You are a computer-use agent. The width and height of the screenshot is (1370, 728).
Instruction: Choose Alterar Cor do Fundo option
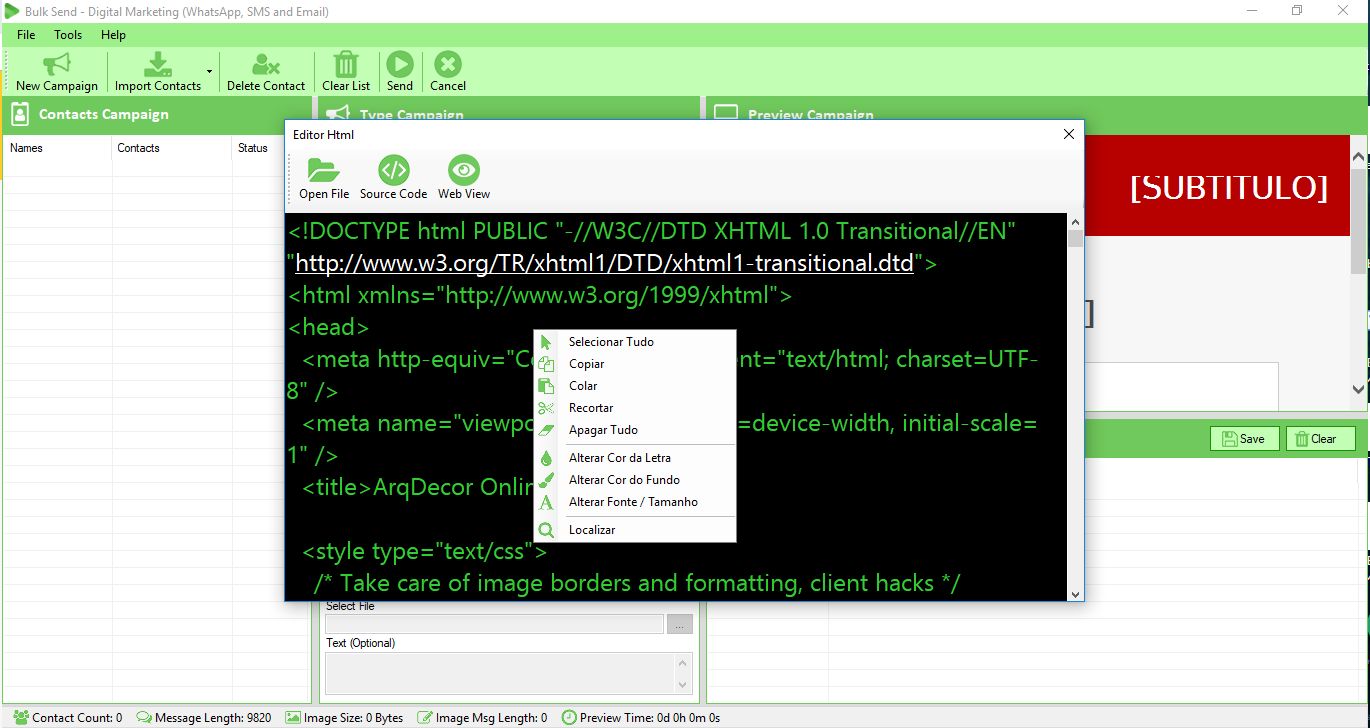(635, 480)
